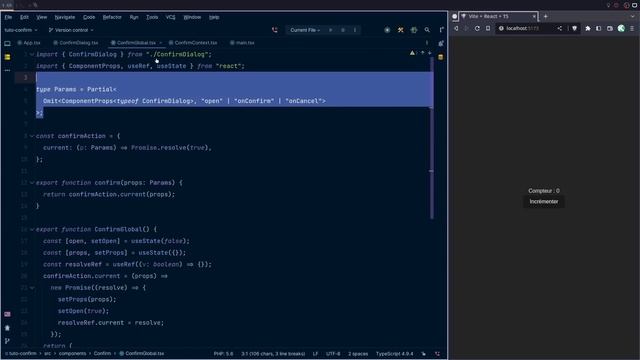Viewport: 640px width, 360px height.
Task: Open Brave shields icon
Action: pos(574,29)
